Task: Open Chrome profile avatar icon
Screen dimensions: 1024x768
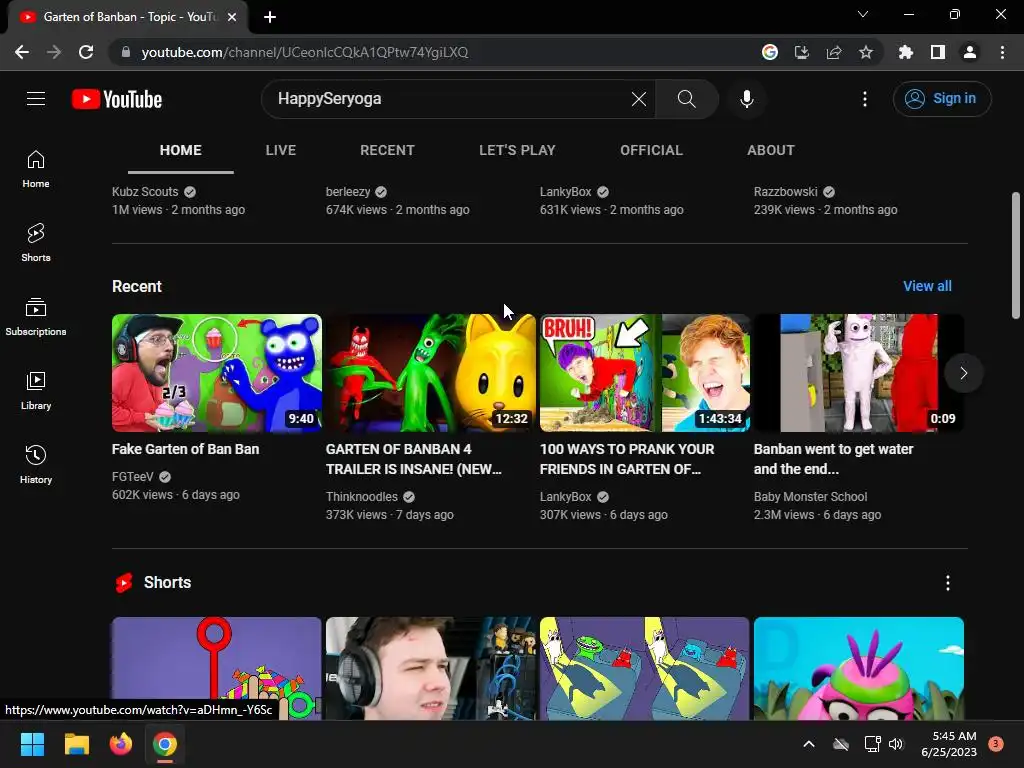Action: point(970,52)
